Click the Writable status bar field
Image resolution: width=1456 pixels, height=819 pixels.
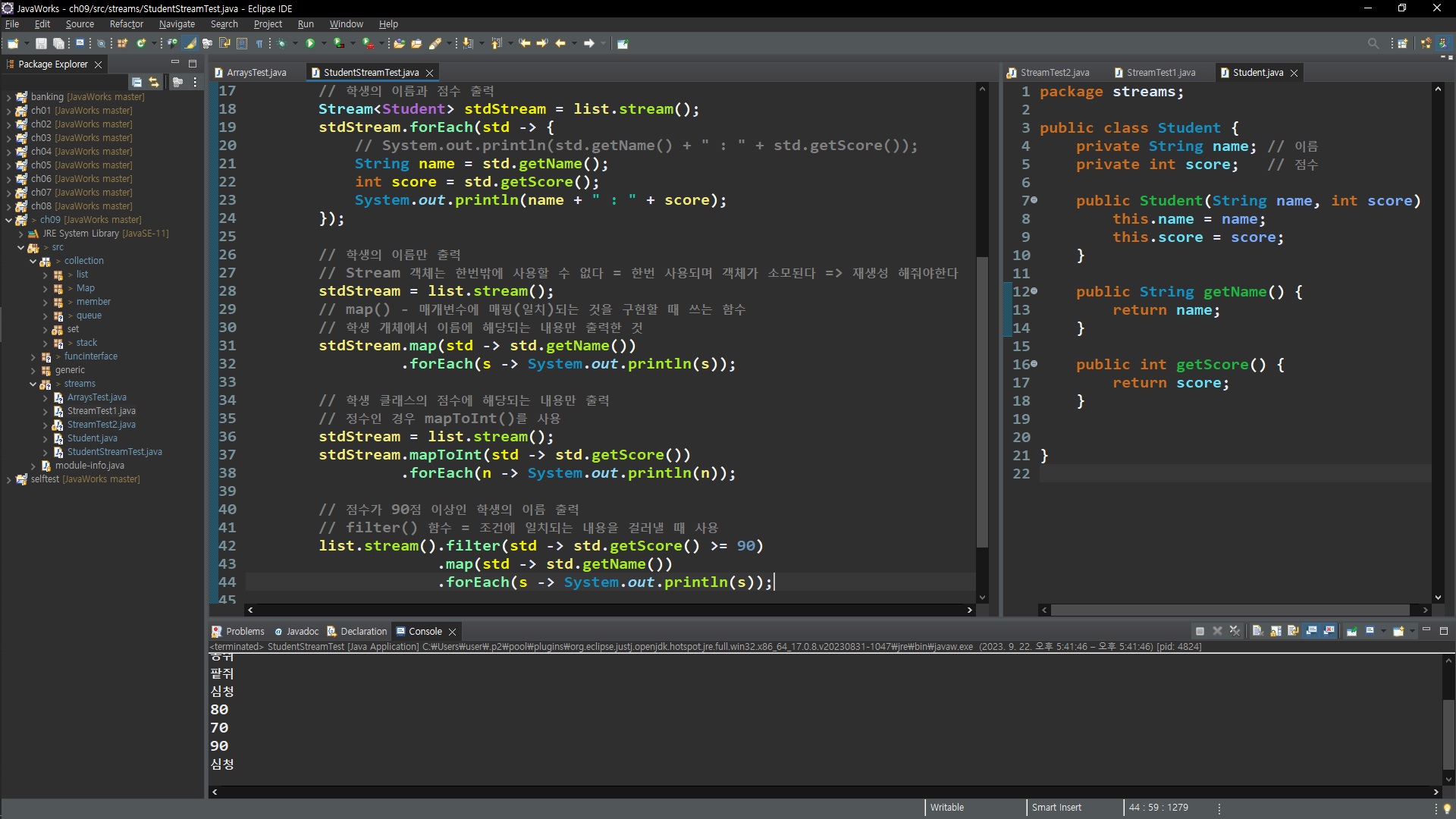[947, 808]
